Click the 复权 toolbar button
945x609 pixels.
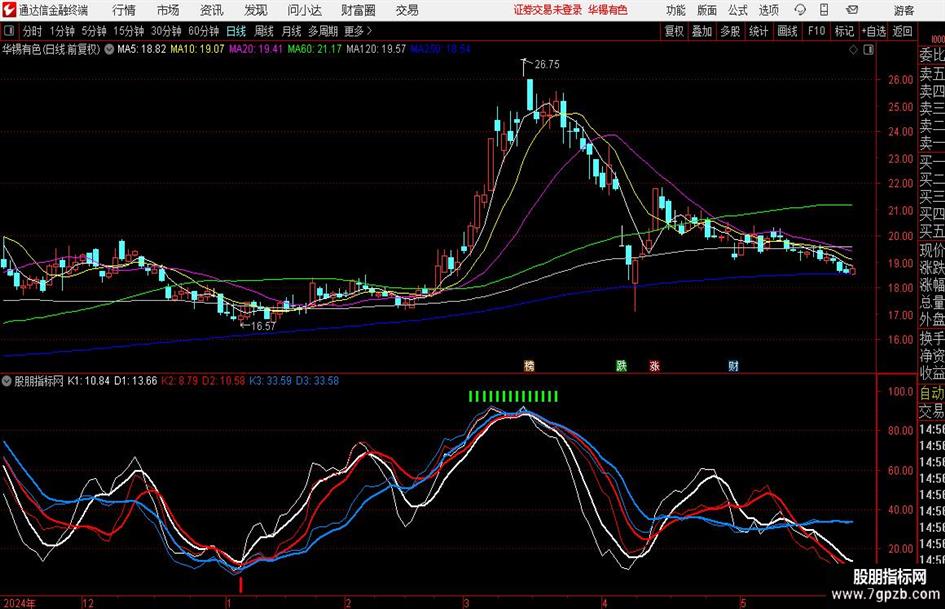[x=674, y=31]
